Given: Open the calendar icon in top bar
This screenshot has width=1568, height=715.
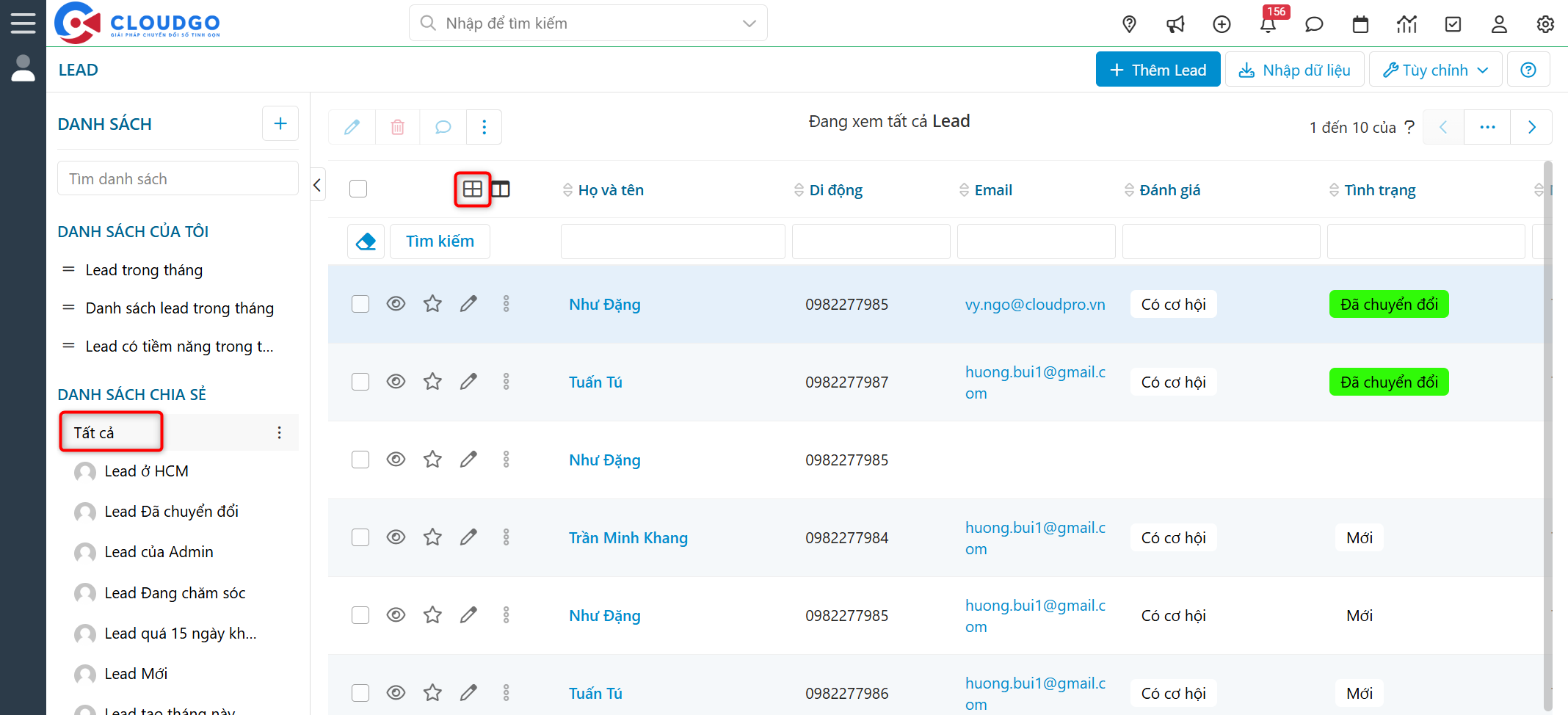Looking at the screenshot, I should click(1360, 24).
